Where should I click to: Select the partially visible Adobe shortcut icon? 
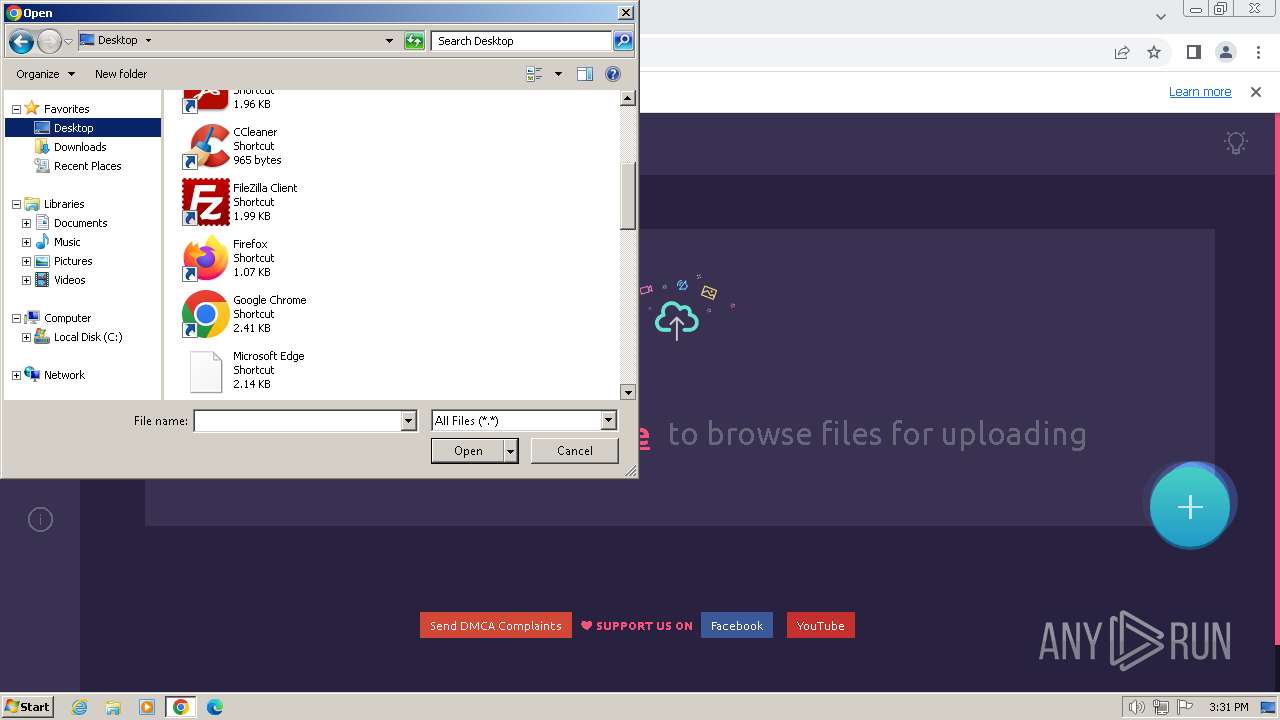(206, 101)
